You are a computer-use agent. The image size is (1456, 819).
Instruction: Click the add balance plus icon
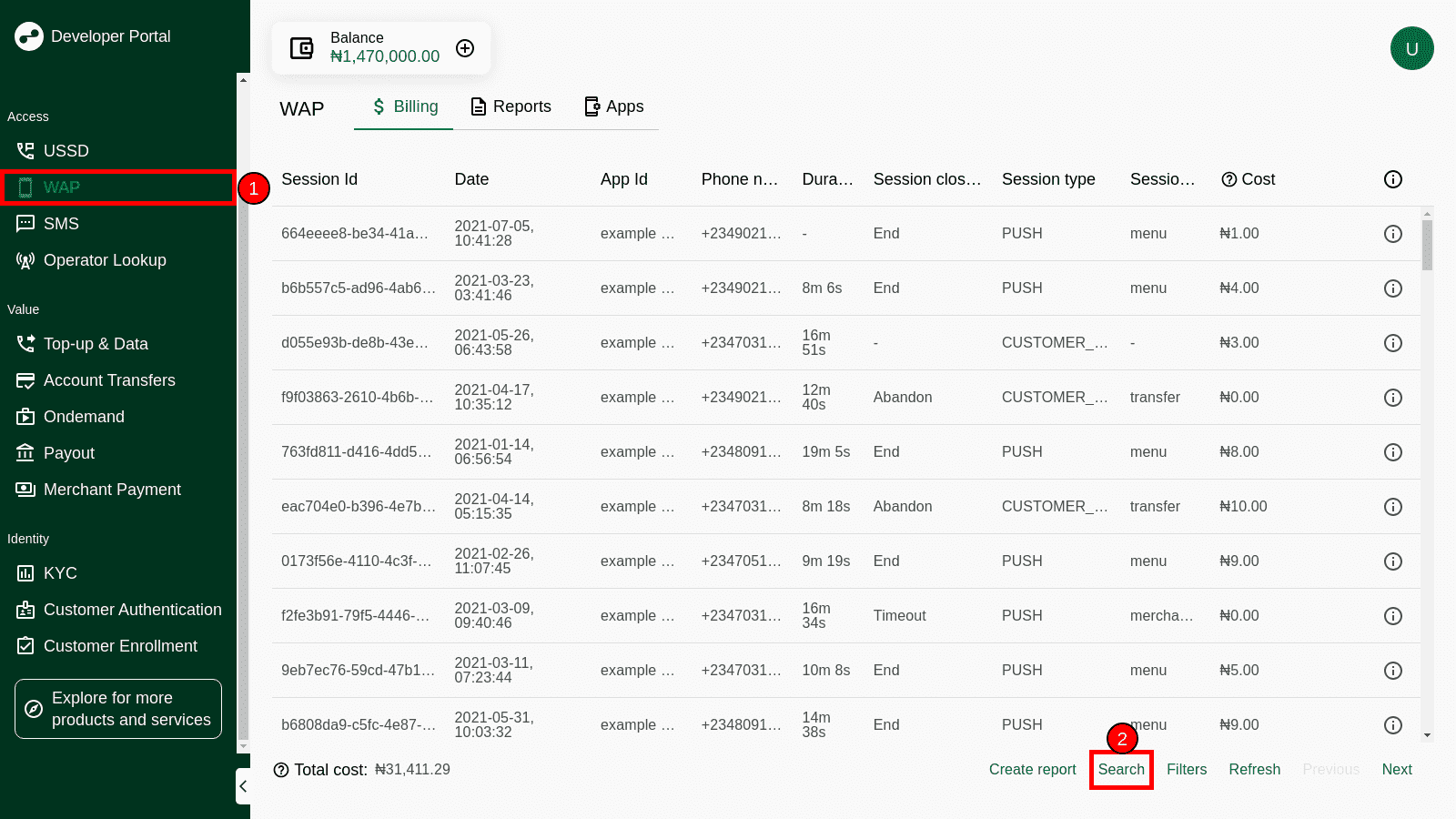[465, 48]
